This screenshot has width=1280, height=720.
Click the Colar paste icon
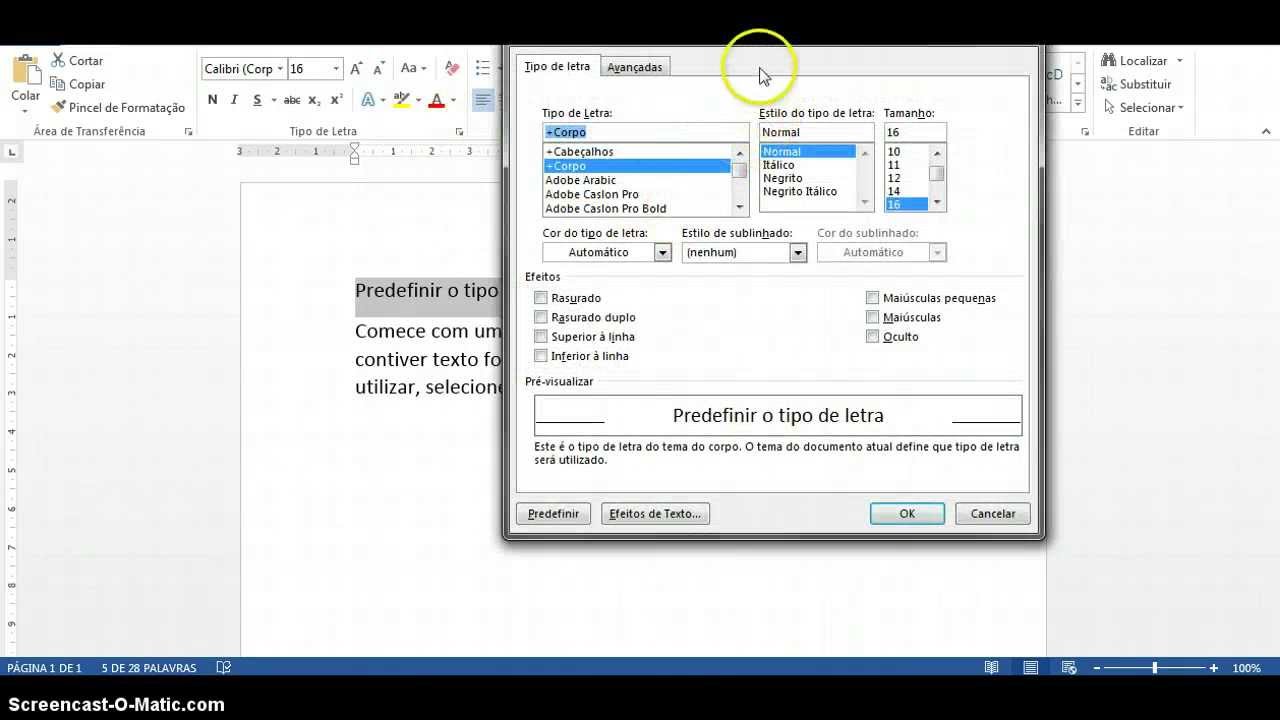click(x=25, y=70)
